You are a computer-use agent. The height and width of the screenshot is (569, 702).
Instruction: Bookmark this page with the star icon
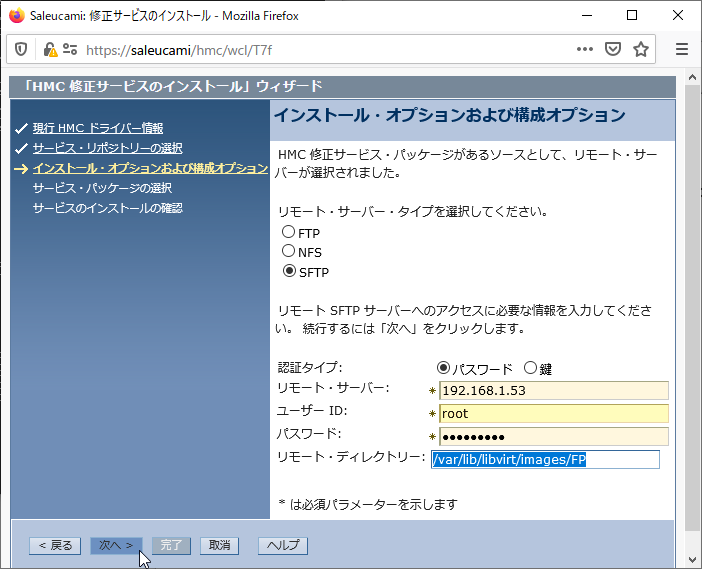point(640,49)
